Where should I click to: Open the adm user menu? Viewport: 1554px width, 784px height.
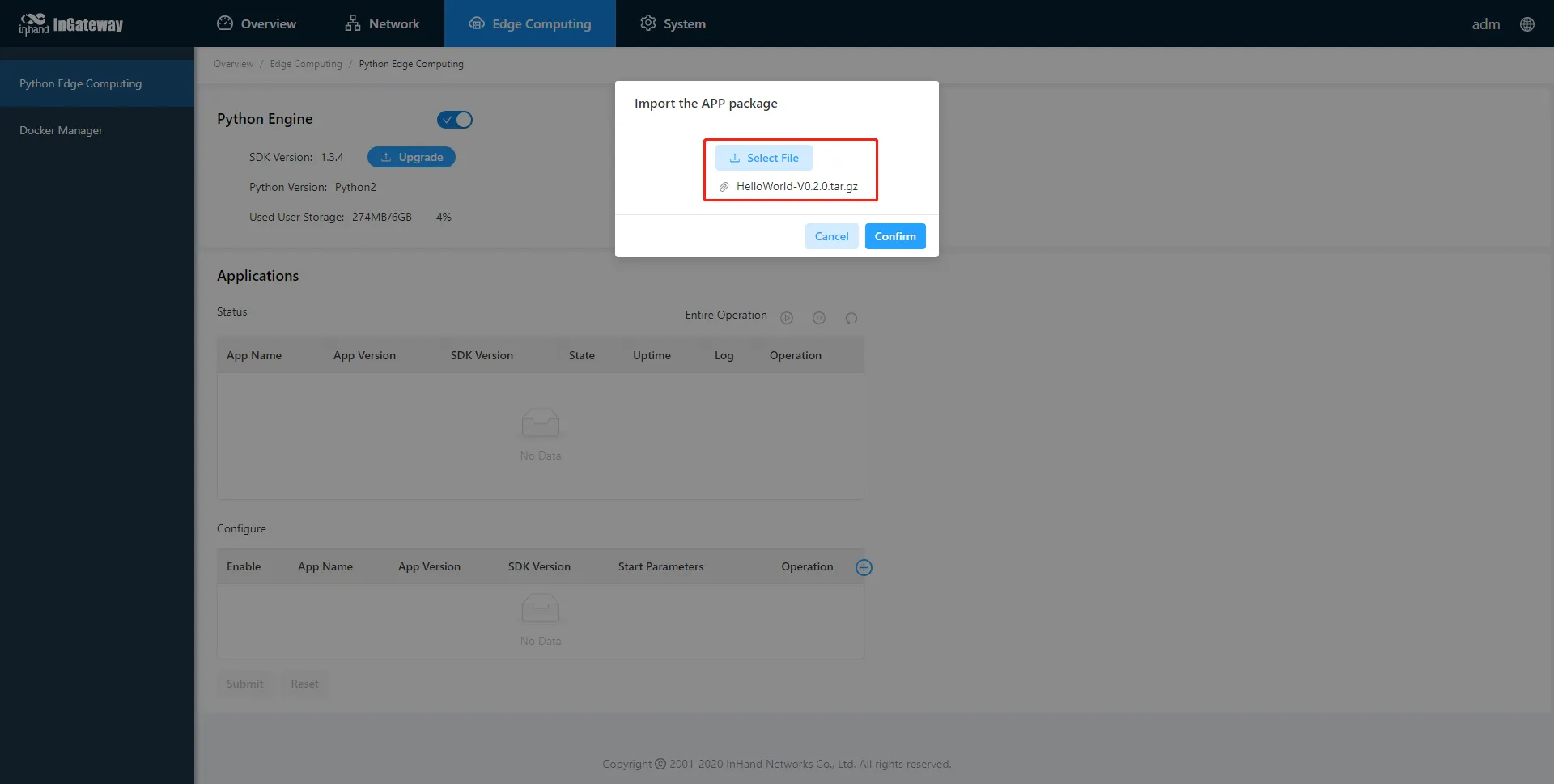(x=1486, y=24)
